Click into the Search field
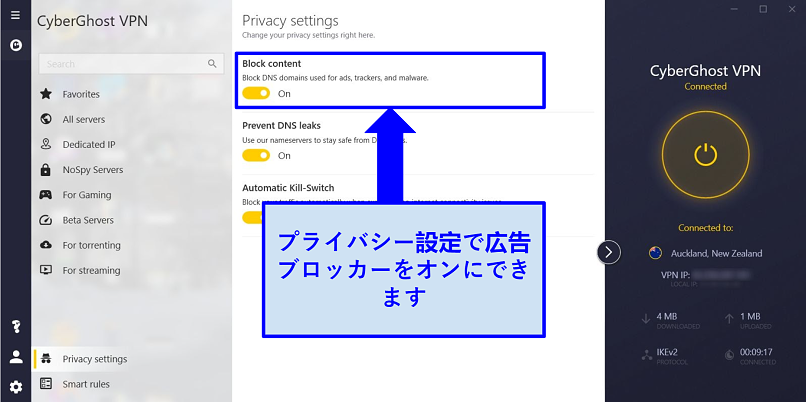Viewport: 806px width, 402px height. [x=131, y=64]
